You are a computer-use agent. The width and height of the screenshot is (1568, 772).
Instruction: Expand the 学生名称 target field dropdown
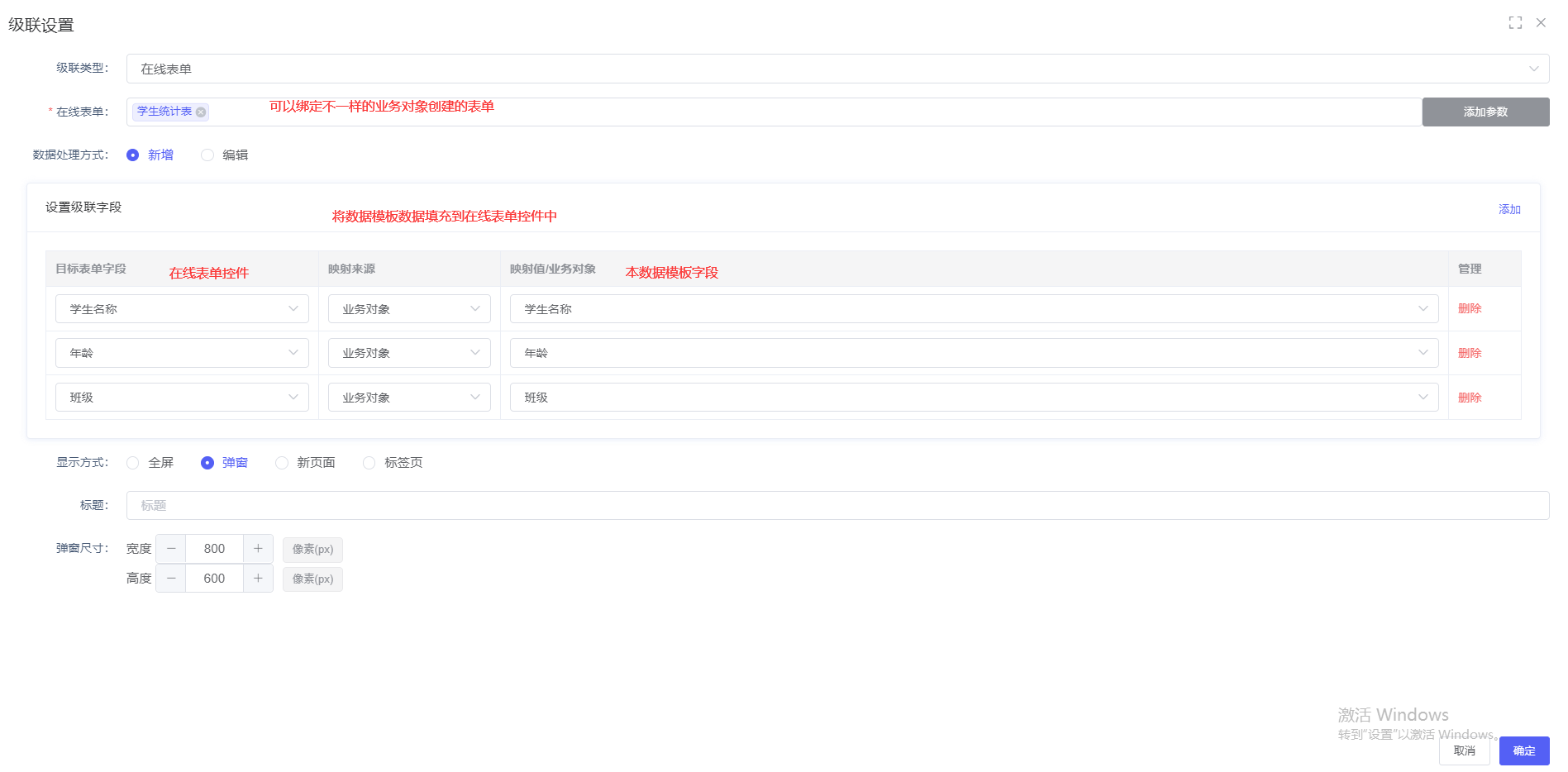coord(182,309)
